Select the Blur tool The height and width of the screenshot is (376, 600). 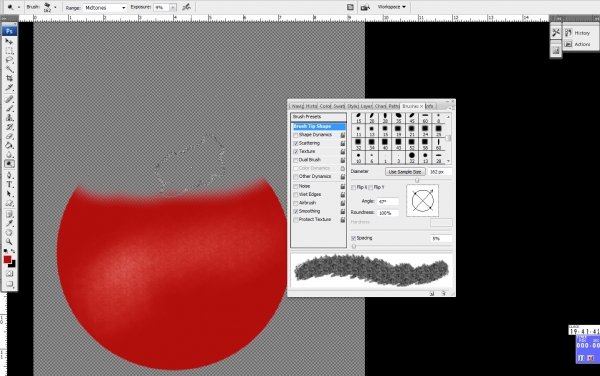pos(9,155)
